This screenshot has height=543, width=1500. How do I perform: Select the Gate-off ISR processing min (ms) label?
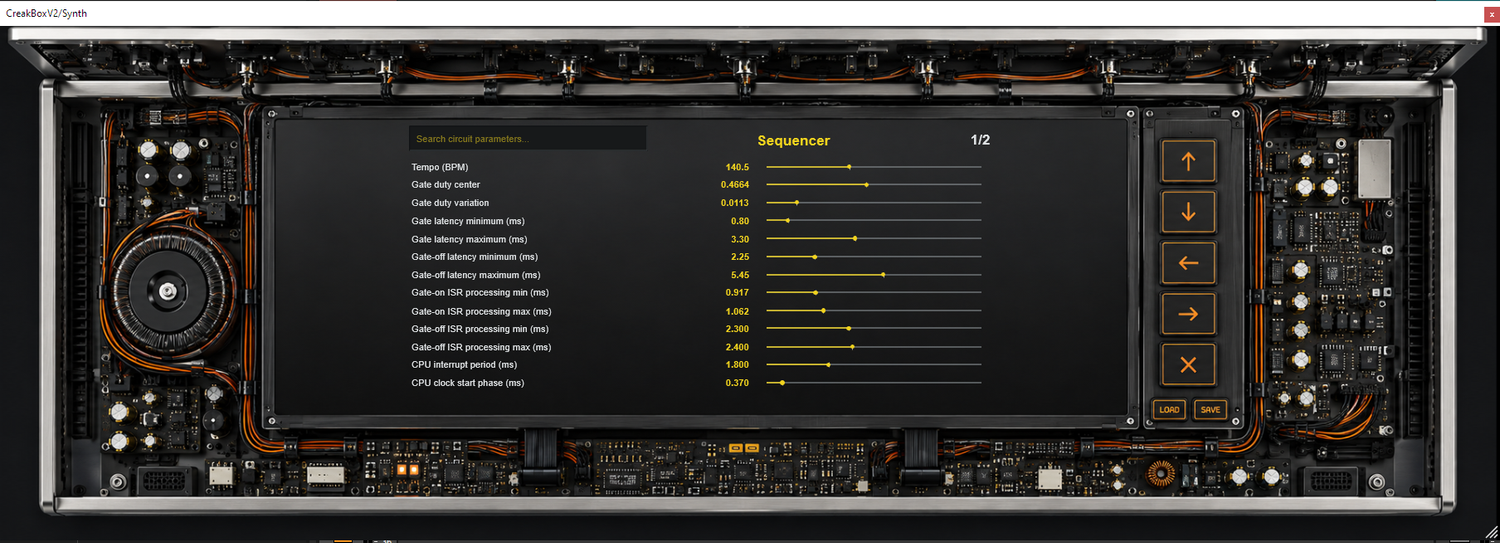[x=480, y=329]
